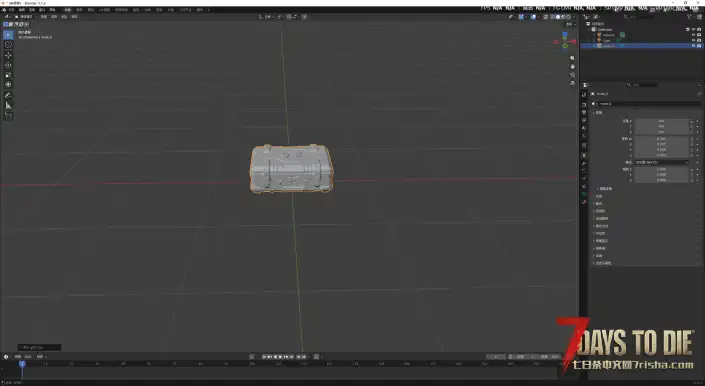
Task: Open the viewport shading options dropdown arrow
Action: (574, 17)
